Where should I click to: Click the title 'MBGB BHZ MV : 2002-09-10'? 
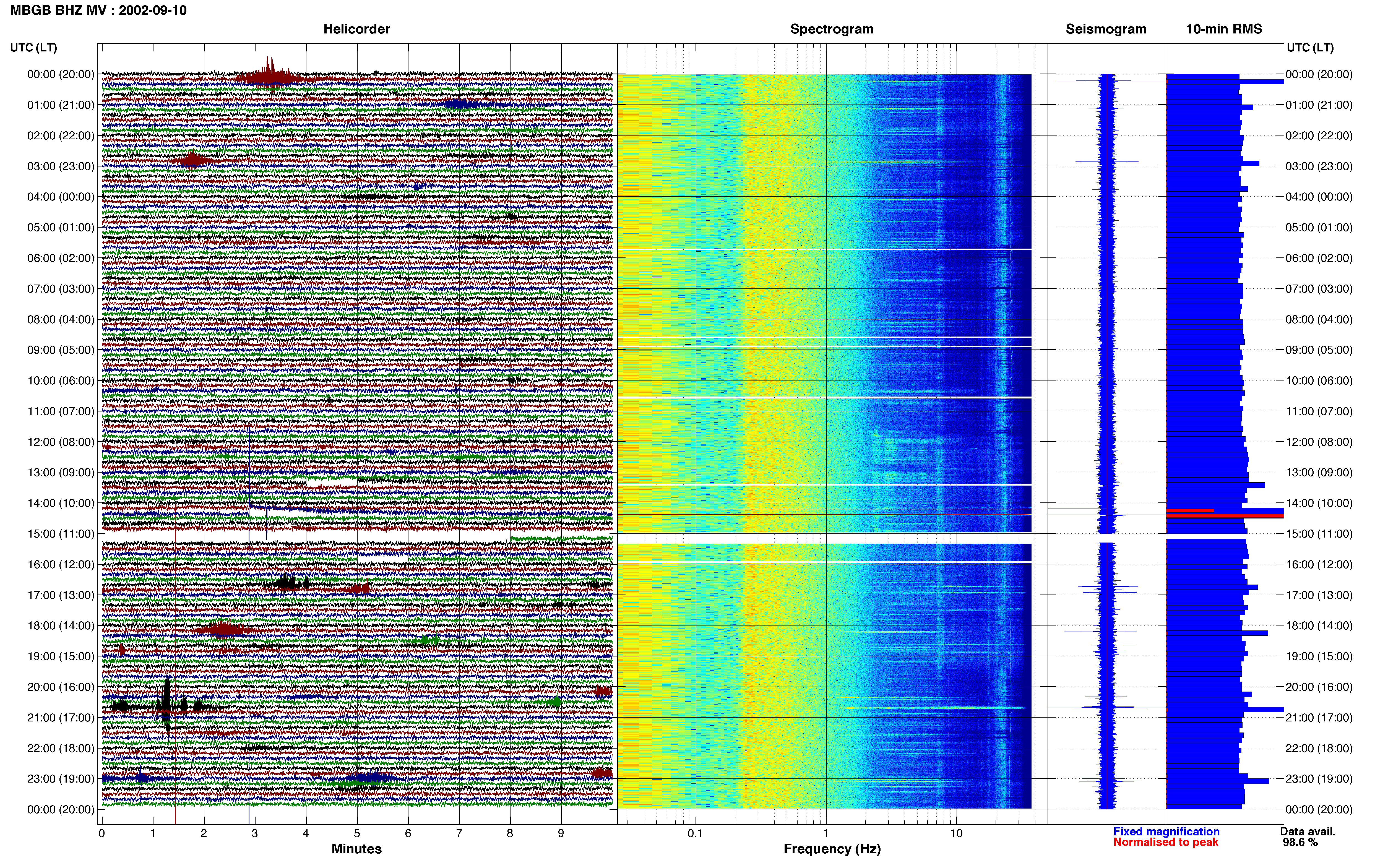click(x=98, y=10)
